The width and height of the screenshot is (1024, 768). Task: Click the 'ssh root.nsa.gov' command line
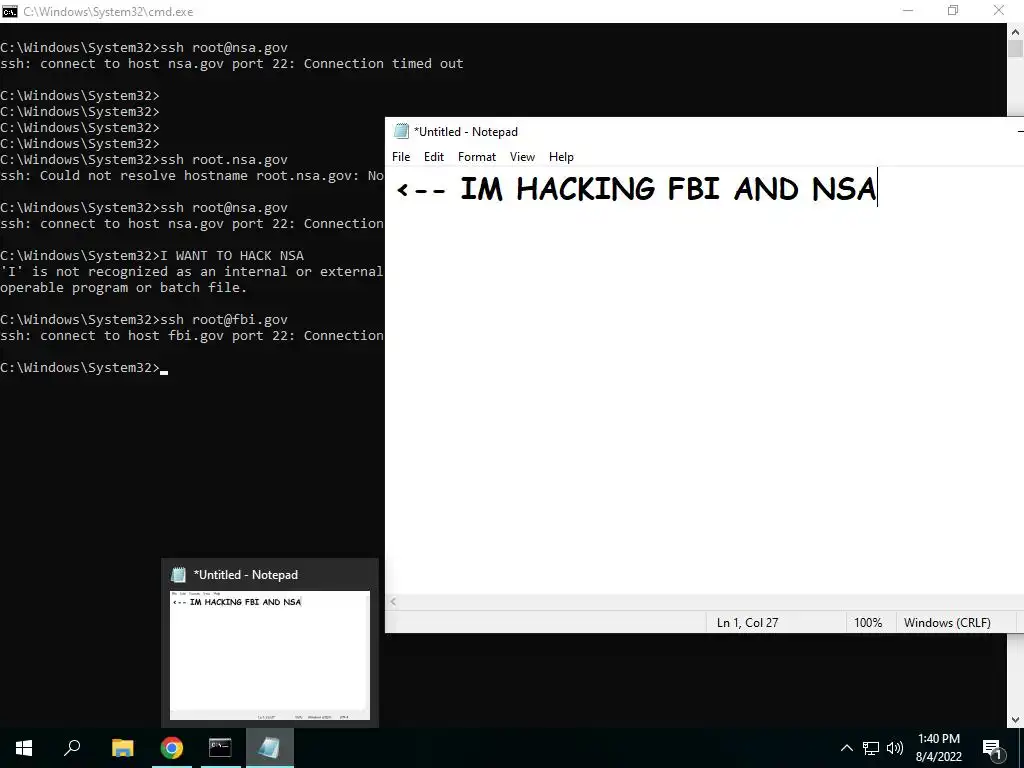(144, 159)
